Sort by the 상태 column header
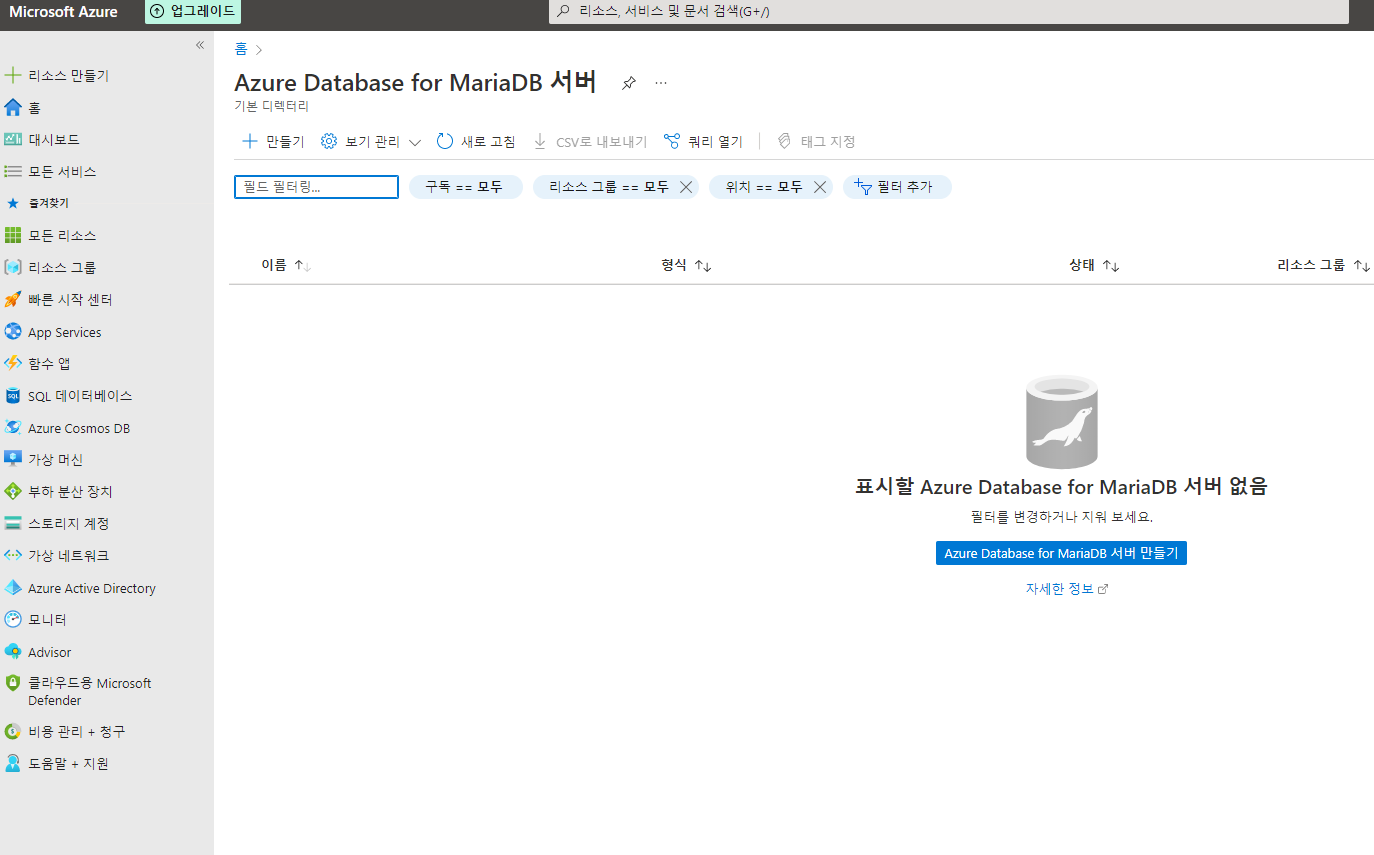1374x855 pixels. (1094, 265)
